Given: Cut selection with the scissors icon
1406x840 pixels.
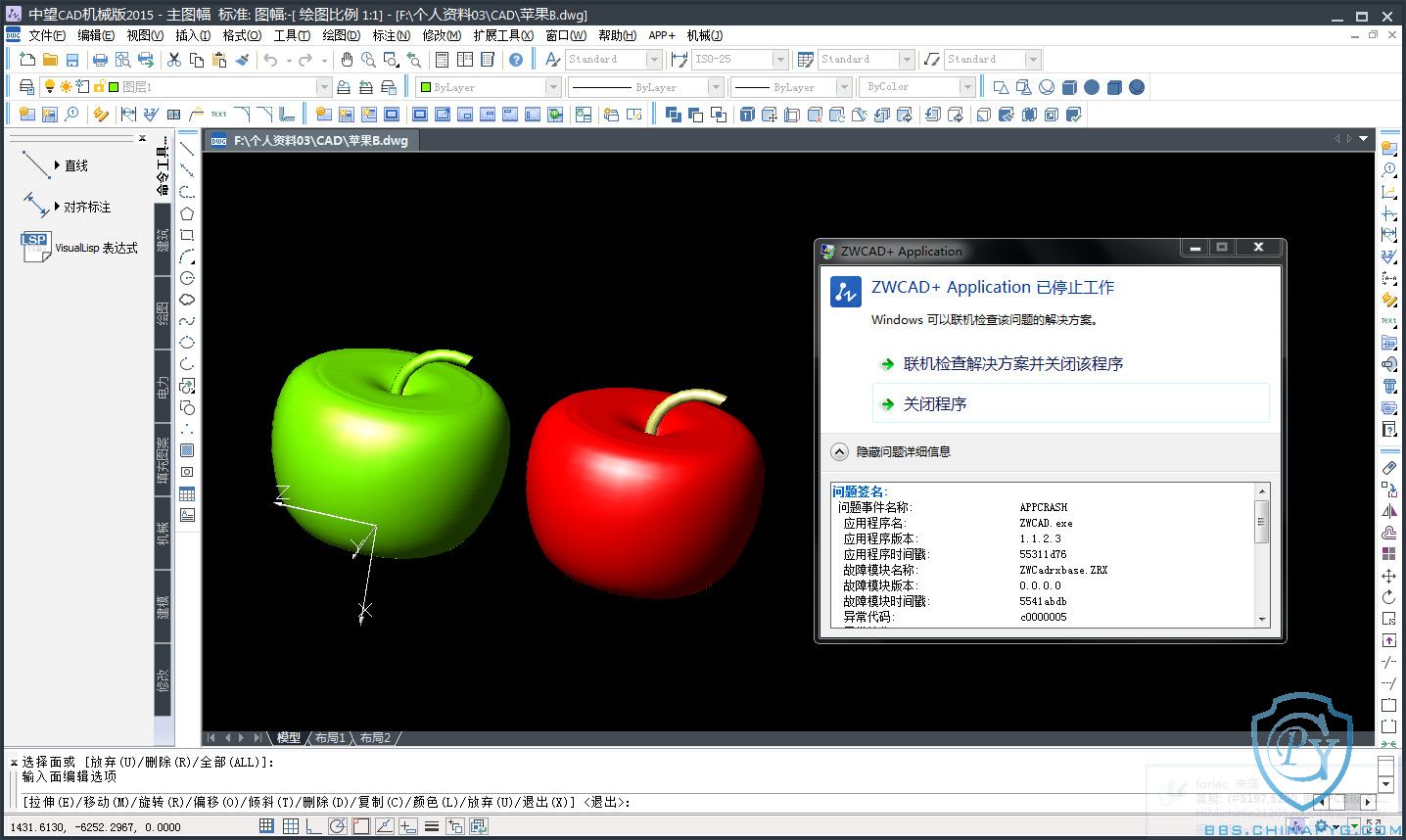Looking at the screenshot, I should (x=174, y=60).
